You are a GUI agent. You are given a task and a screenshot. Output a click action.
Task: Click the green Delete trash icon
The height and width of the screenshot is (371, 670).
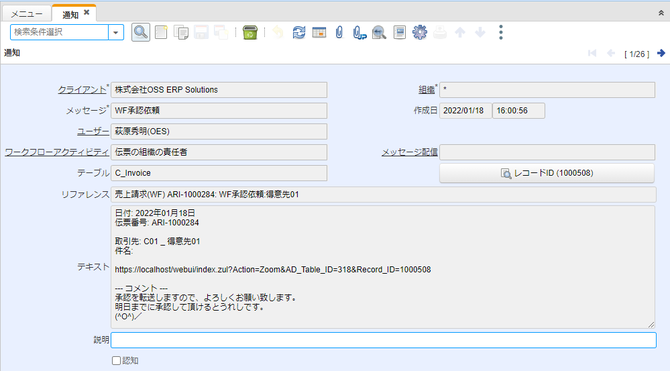point(250,32)
